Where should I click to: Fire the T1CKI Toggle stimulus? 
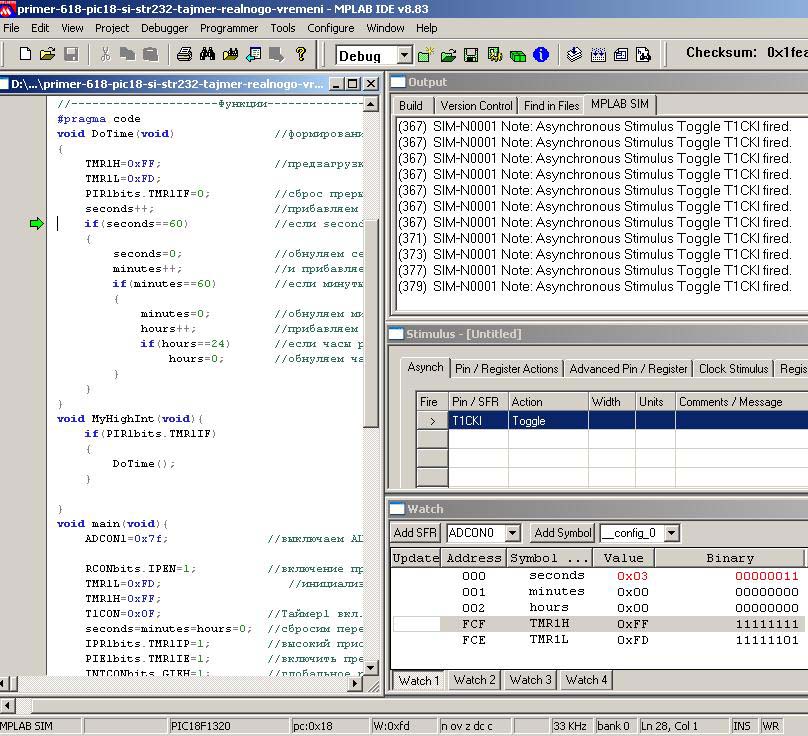point(432,421)
